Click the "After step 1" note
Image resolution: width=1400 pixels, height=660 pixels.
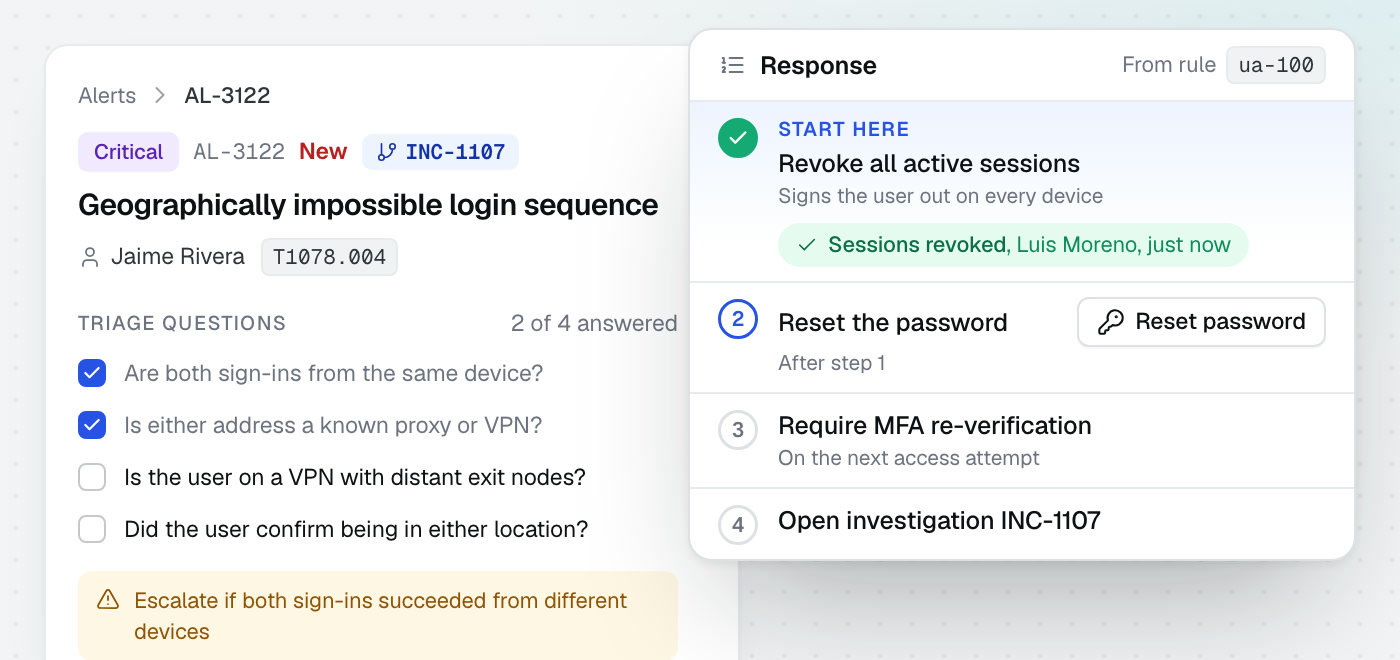coord(832,363)
